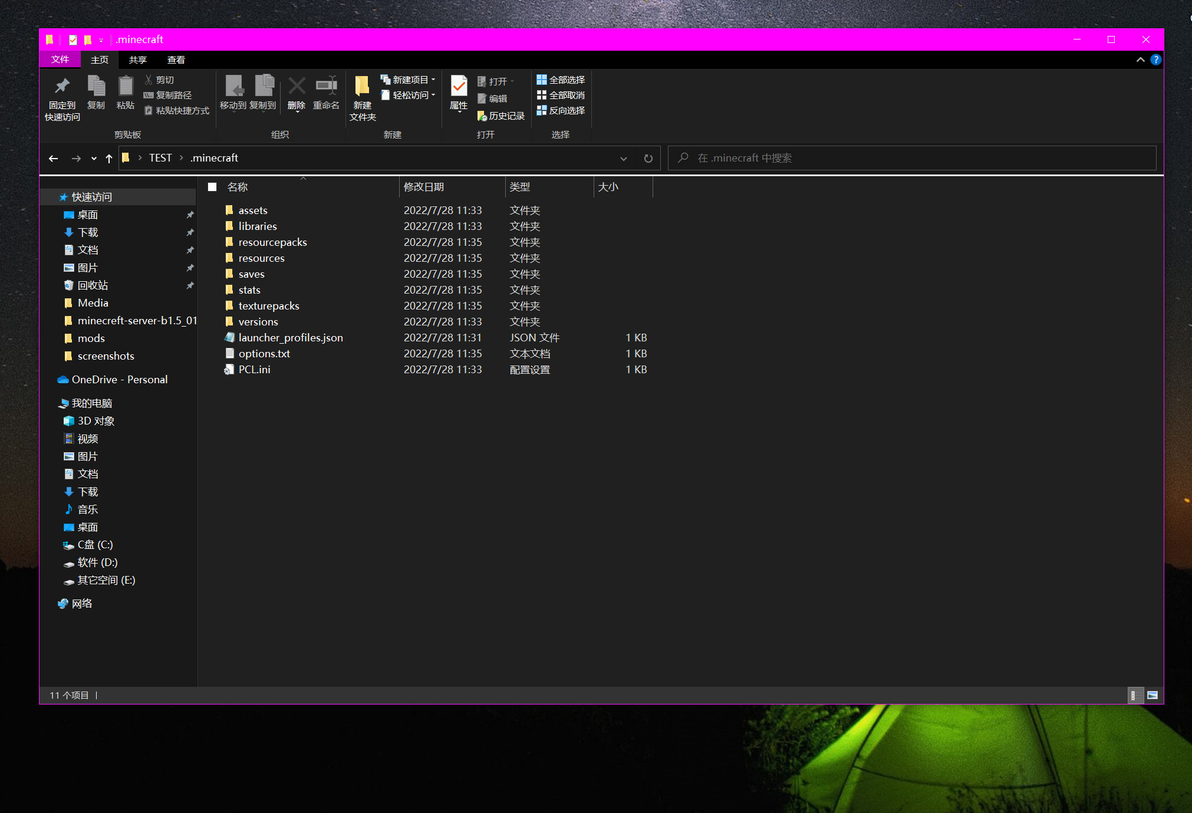The image size is (1192, 813).
Task: Click the Rename icon in ribbon
Action: coord(326,86)
